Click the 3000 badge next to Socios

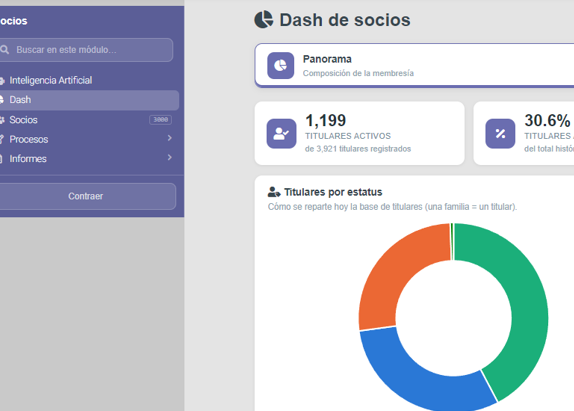pyautogui.click(x=160, y=120)
